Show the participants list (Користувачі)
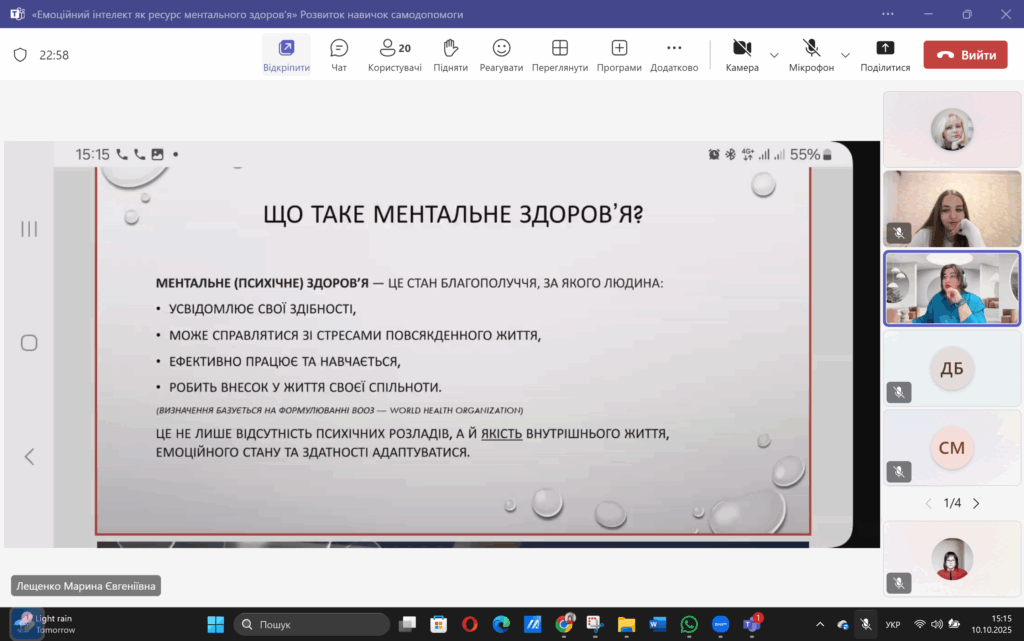Image resolution: width=1024 pixels, height=641 pixels. click(x=394, y=54)
